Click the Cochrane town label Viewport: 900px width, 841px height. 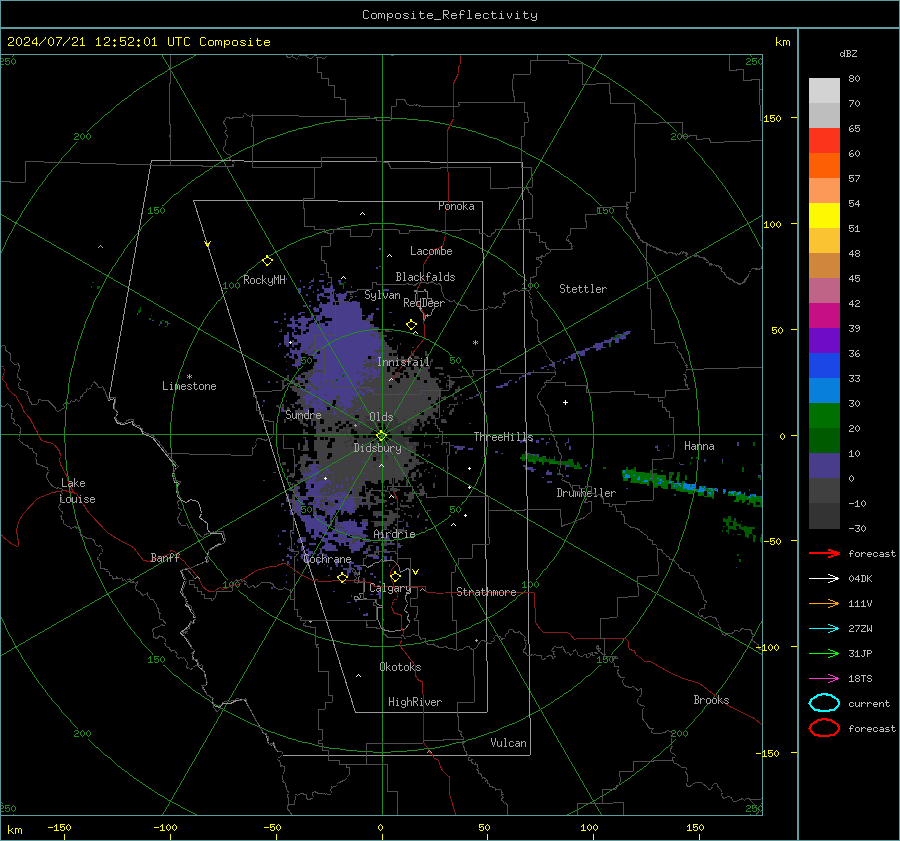pyautogui.click(x=327, y=559)
